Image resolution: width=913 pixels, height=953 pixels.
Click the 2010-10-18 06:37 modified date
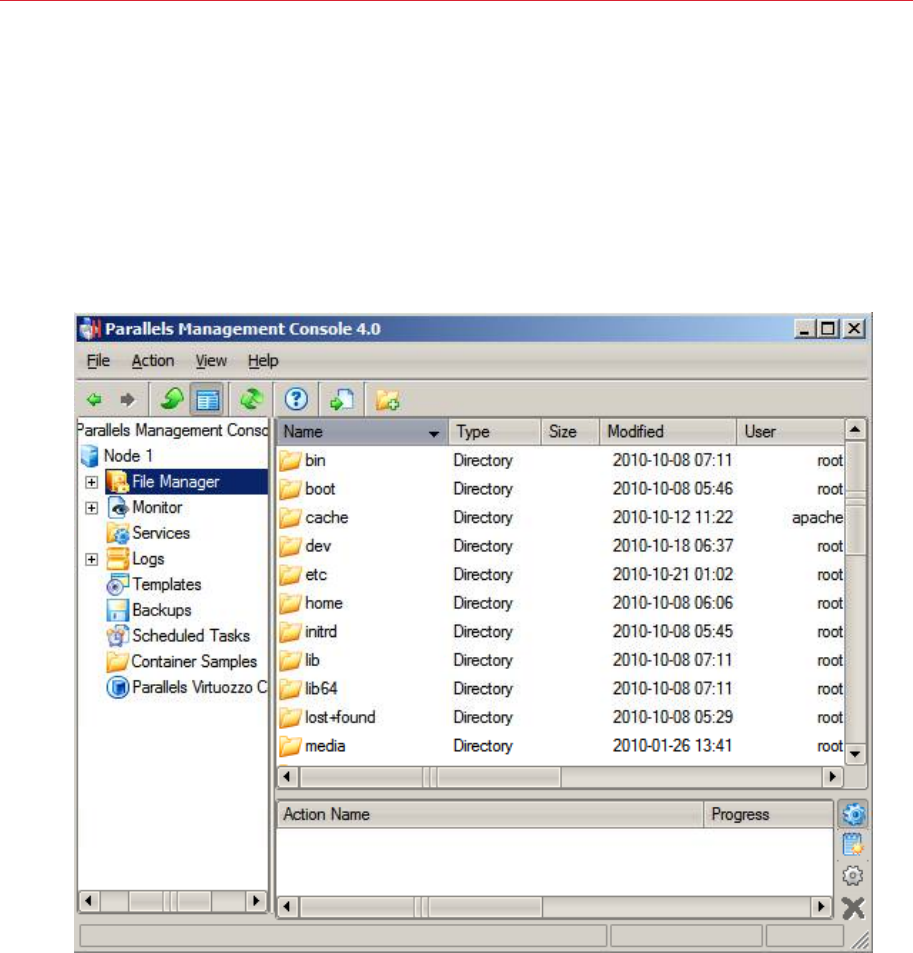pyautogui.click(x=672, y=546)
